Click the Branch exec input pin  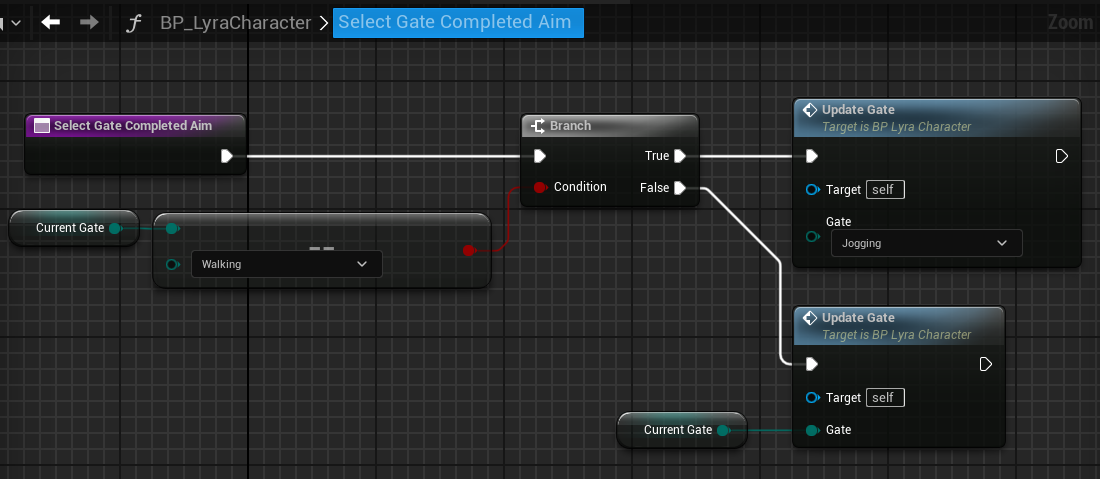coord(539,156)
